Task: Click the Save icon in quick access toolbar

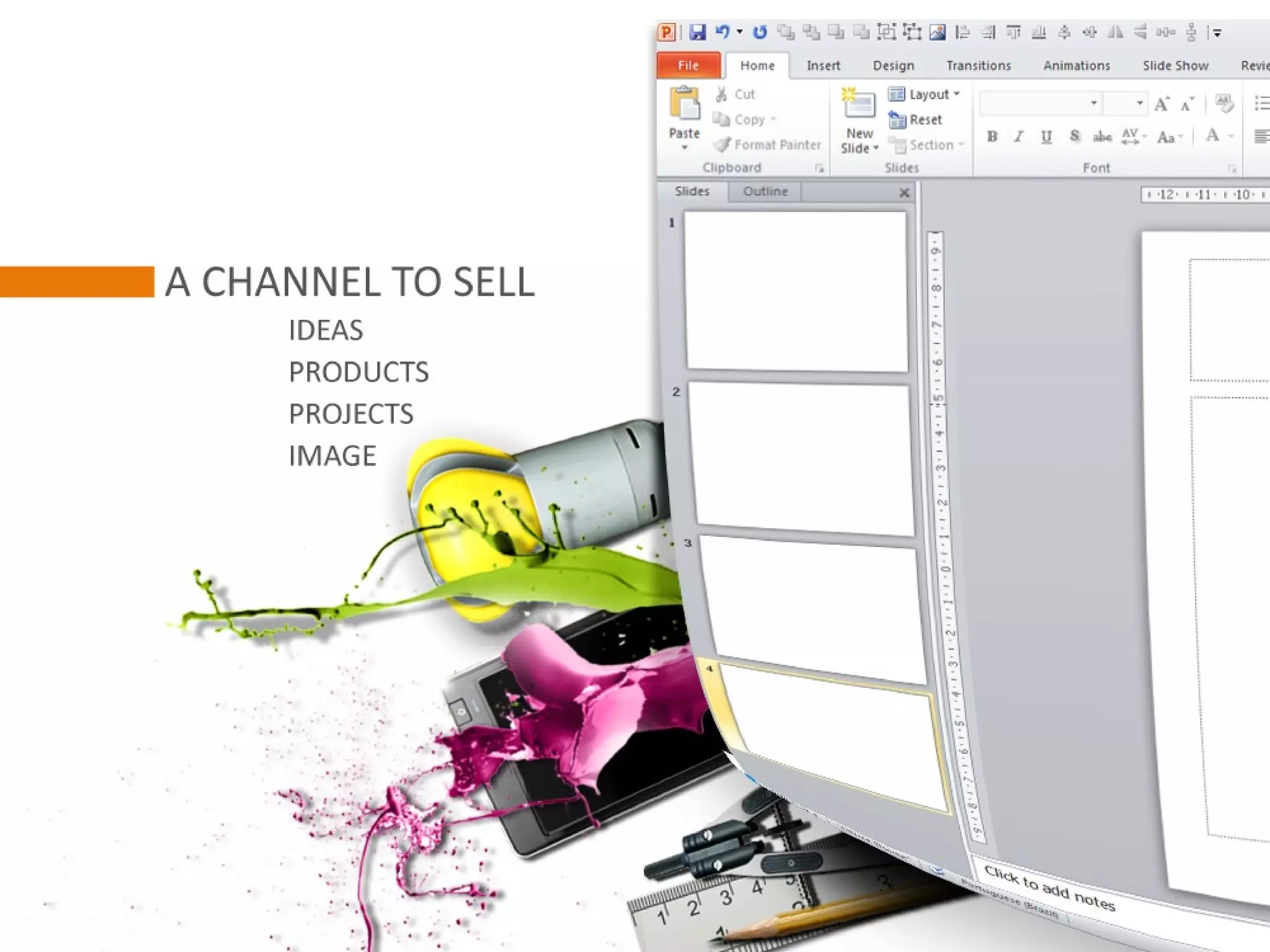Action: [698, 32]
